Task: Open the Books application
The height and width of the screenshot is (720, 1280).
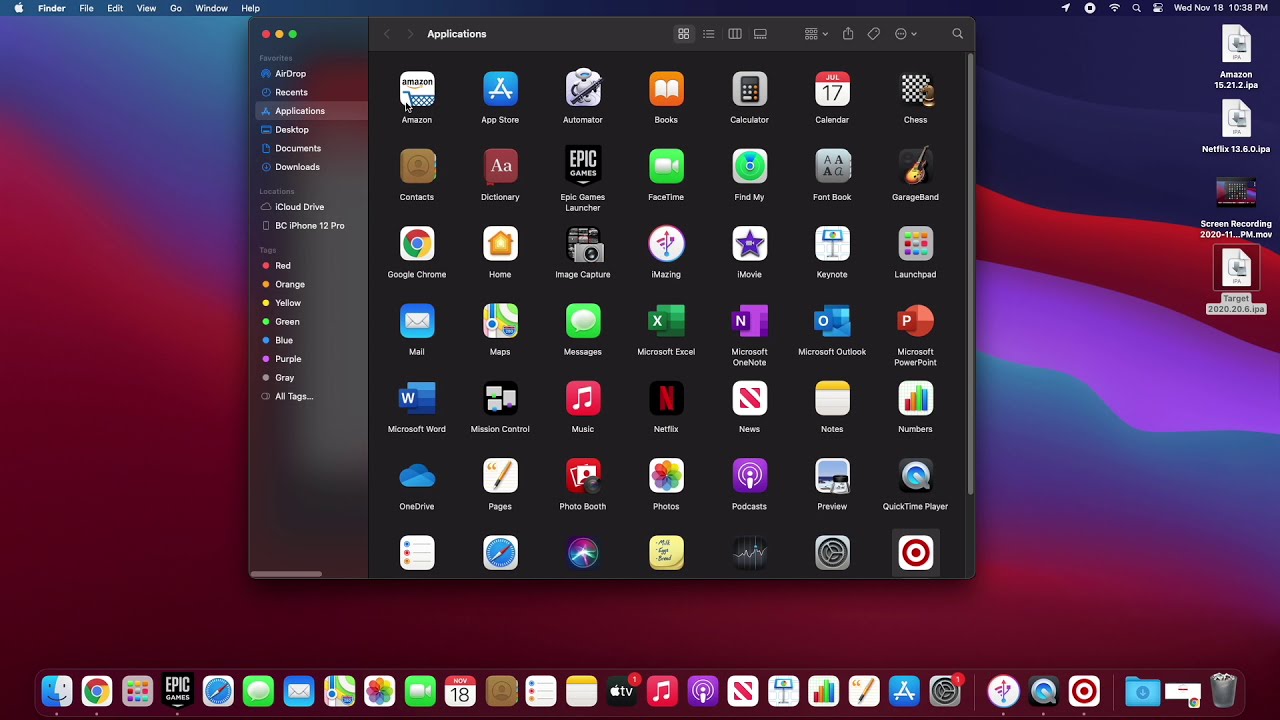Action: pyautogui.click(x=666, y=89)
